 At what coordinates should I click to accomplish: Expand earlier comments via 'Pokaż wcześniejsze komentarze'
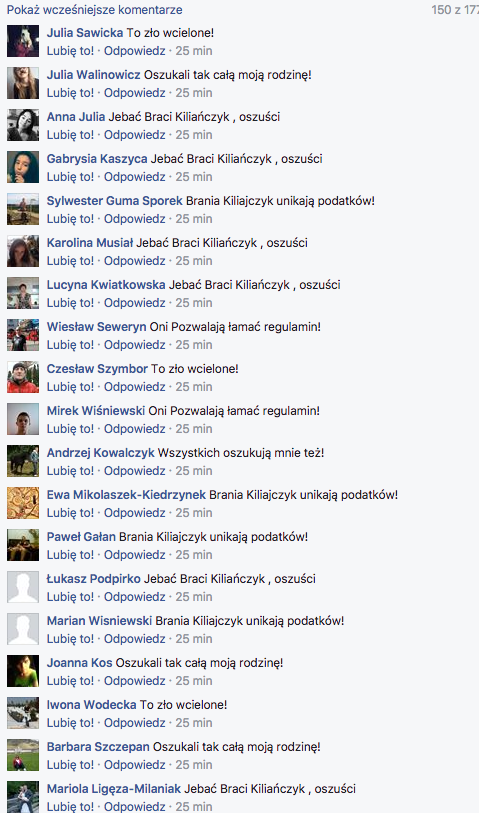pos(94,9)
